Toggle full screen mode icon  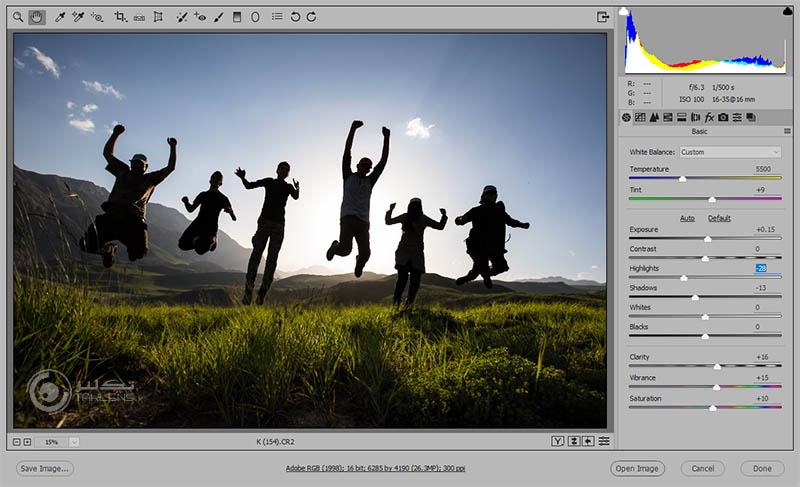click(x=603, y=17)
